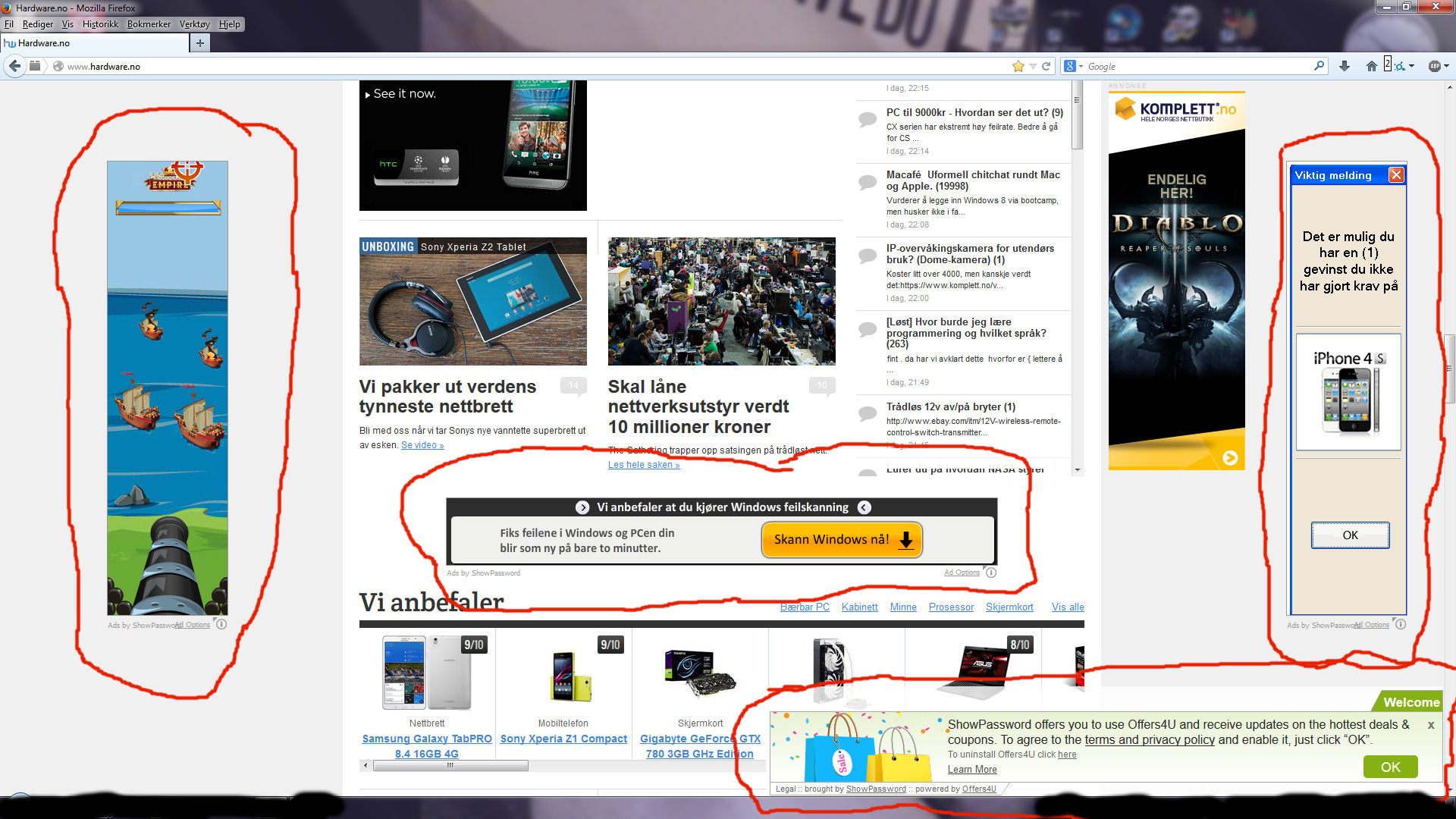Click forum list scroll down arrow

coord(1077,470)
